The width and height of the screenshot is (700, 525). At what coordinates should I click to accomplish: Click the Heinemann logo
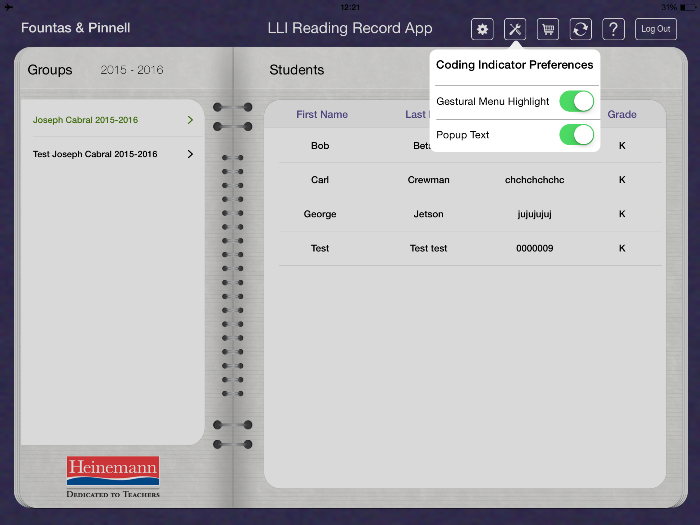[113, 477]
